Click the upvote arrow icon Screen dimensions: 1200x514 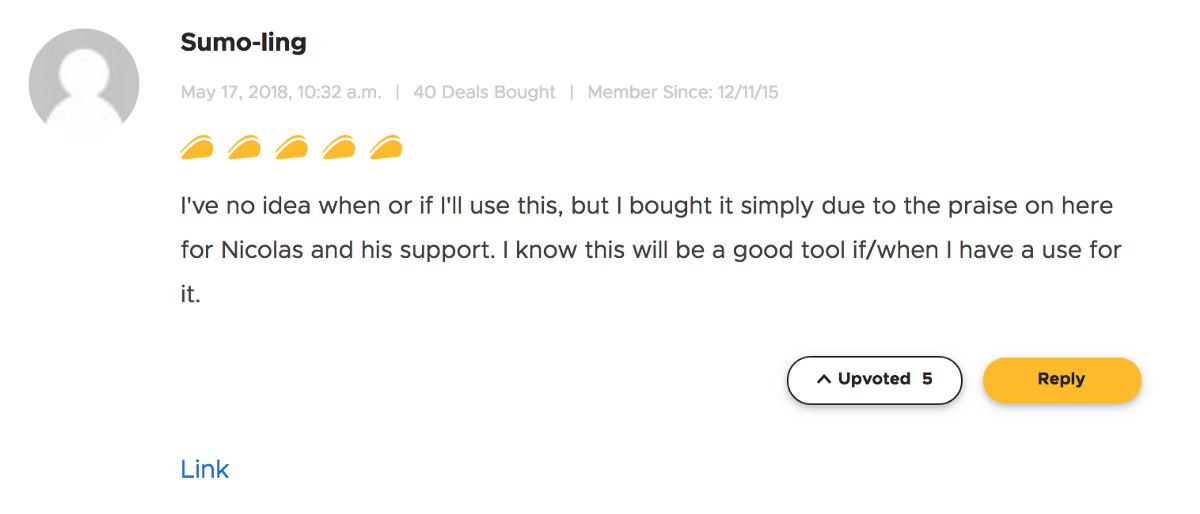pos(824,380)
